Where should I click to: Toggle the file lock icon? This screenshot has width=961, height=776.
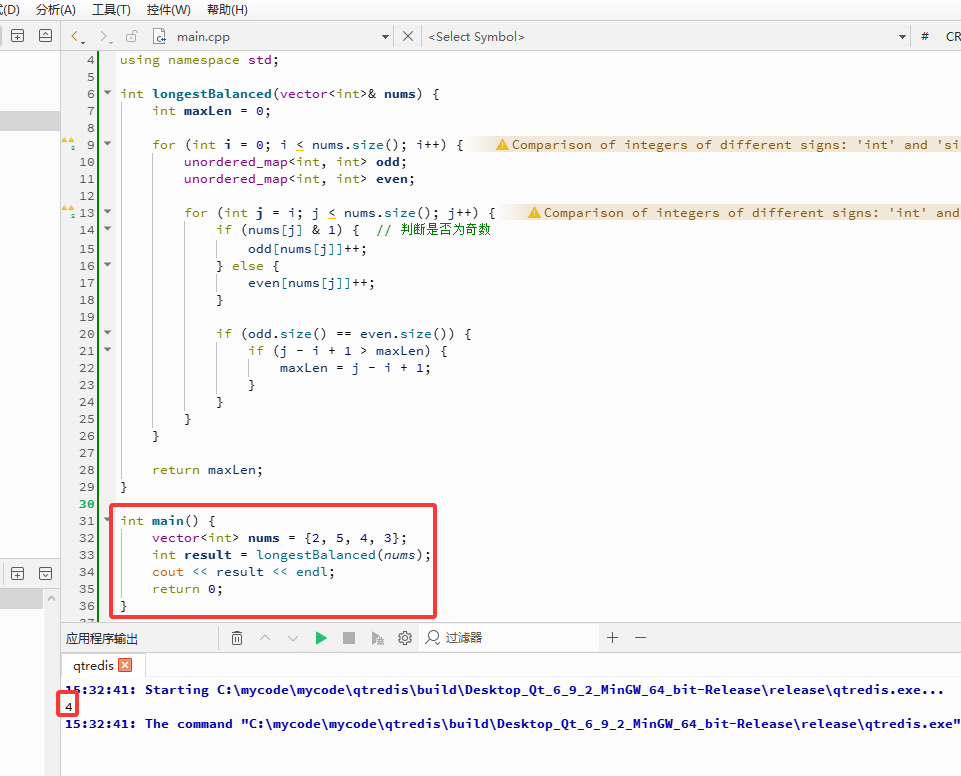pyautogui.click(x=131, y=37)
